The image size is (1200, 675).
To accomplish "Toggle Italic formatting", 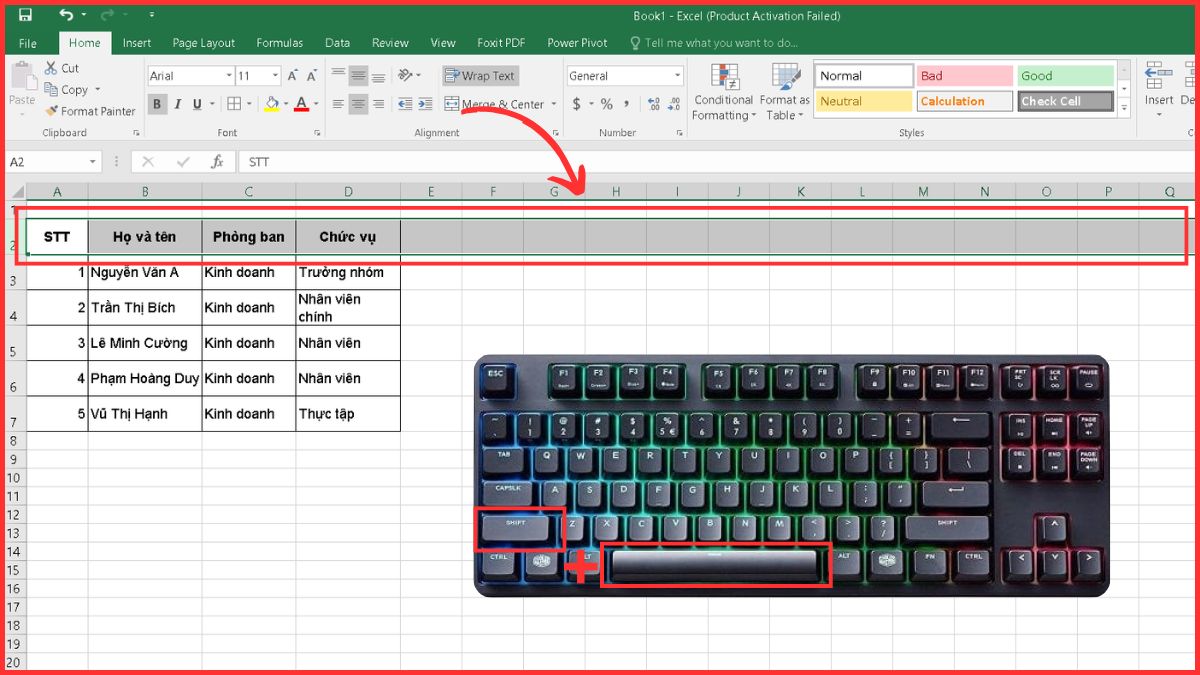I will [x=178, y=104].
